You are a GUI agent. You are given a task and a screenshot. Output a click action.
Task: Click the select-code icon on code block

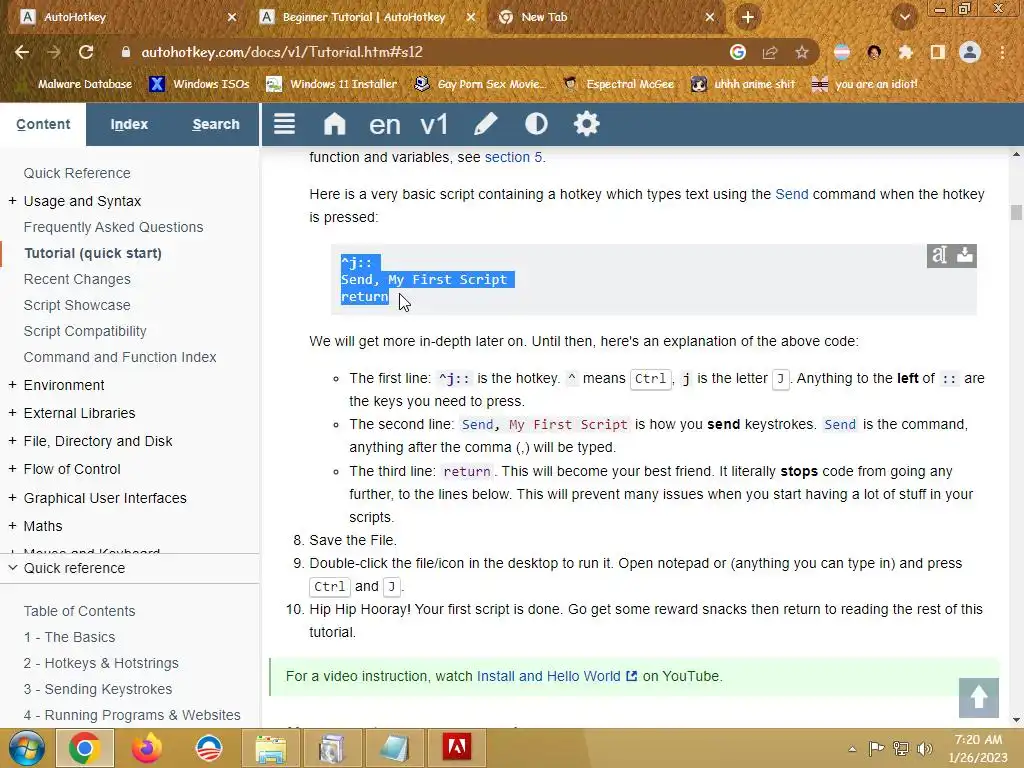point(939,255)
